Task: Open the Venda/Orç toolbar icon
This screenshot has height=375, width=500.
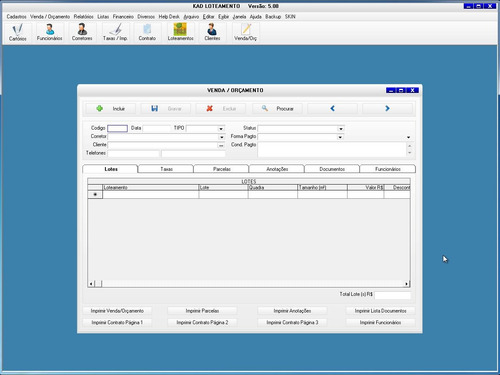Action: tap(245, 32)
